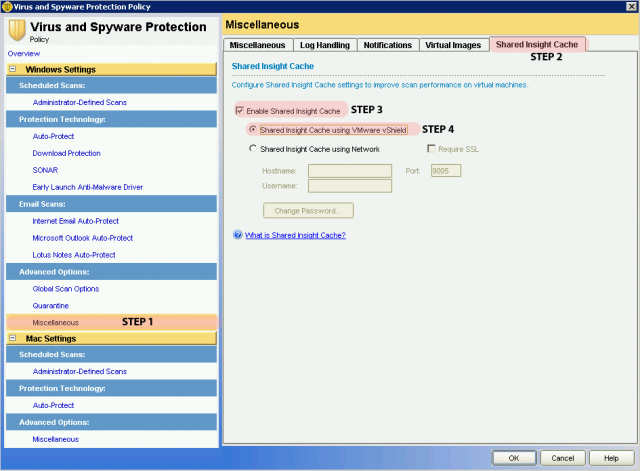Uncheck Enable Shared Insight Cache
The width and height of the screenshot is (640, 471).
(239, 110)
